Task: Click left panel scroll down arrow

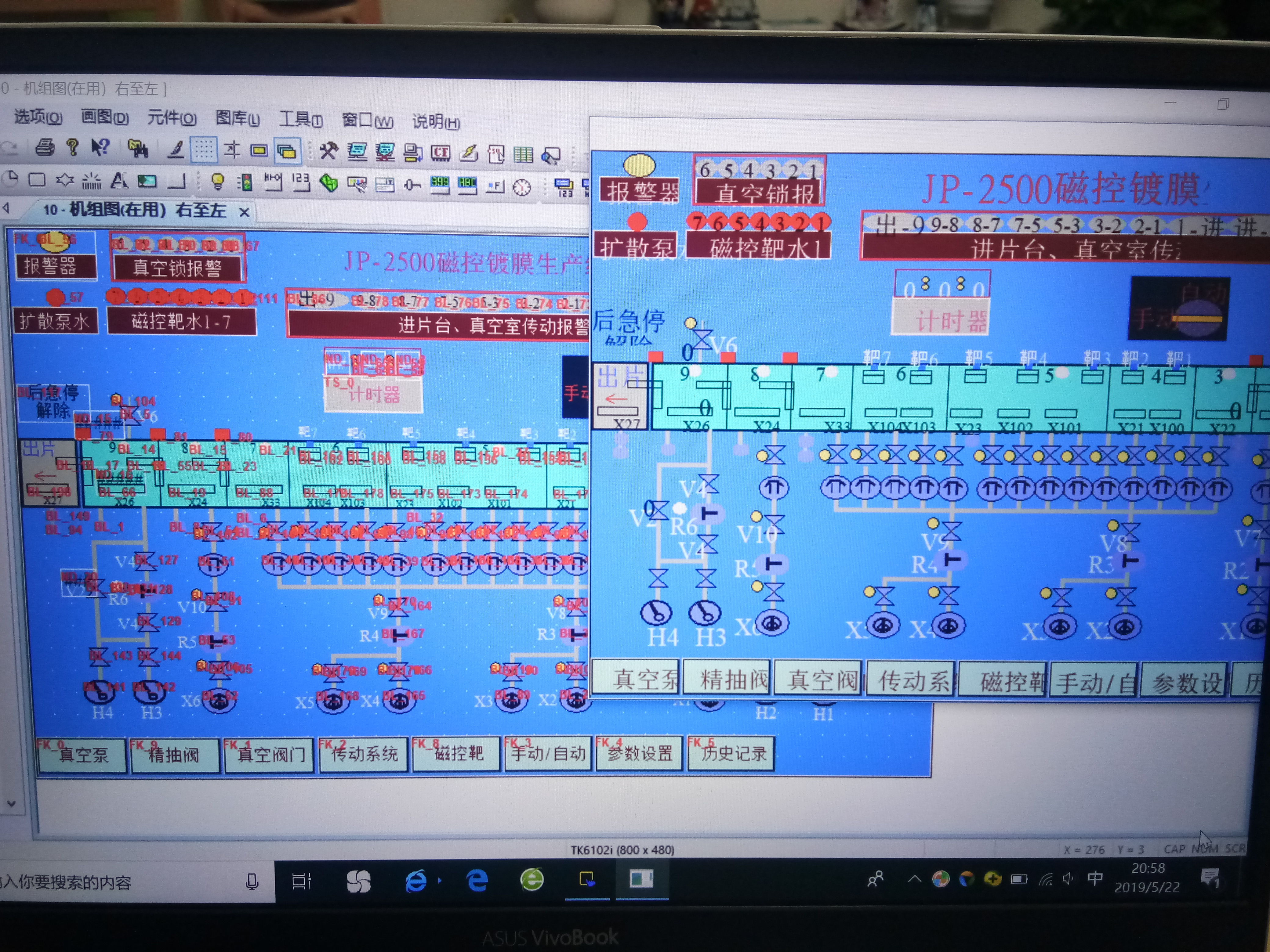Action: (12, 804)
